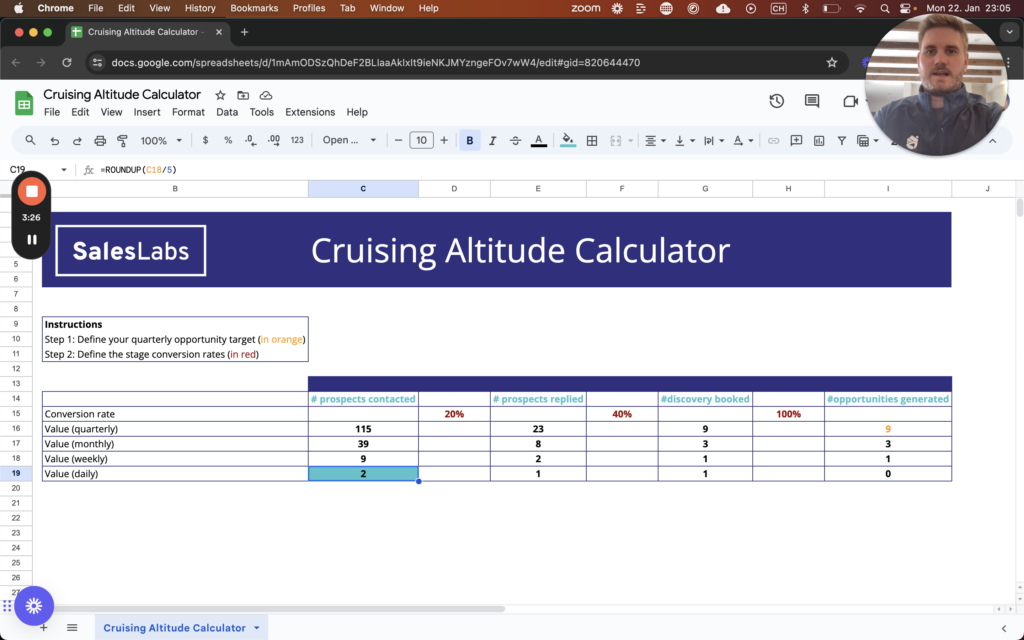Open the Extensions menu
1024x640 pixels.
click(x=310, y=112)
